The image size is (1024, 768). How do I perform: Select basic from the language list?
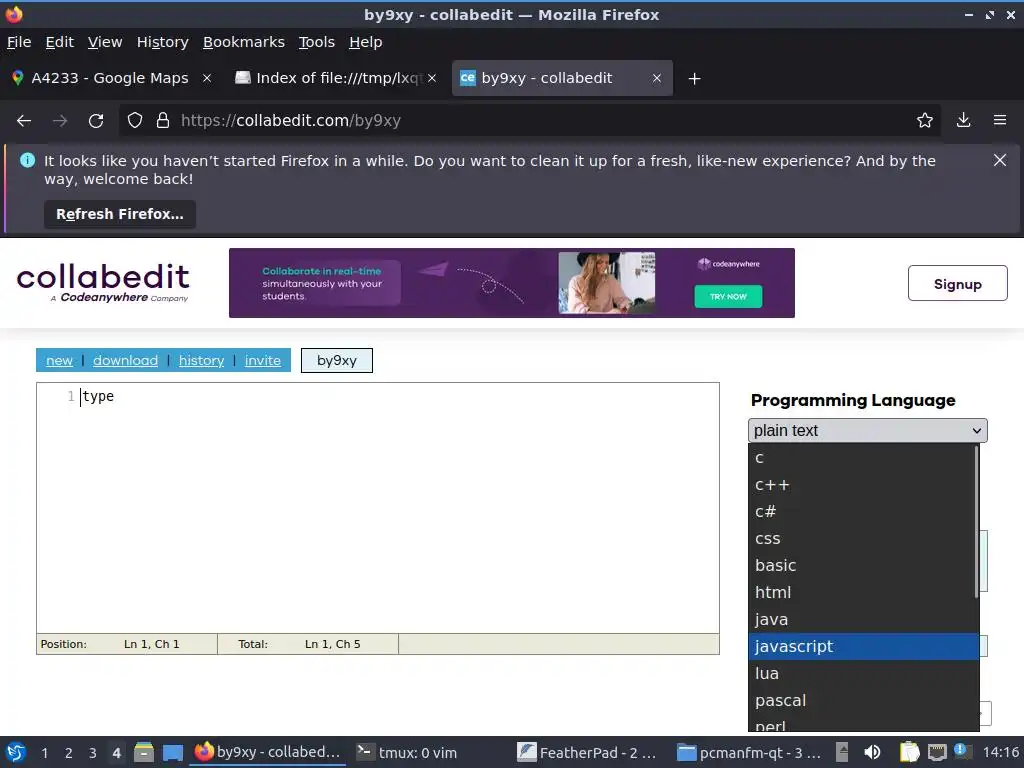862,566
